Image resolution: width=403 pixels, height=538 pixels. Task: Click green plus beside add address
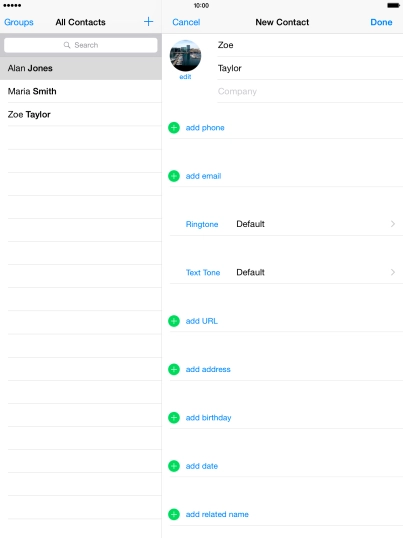click(x=174, y=369)
